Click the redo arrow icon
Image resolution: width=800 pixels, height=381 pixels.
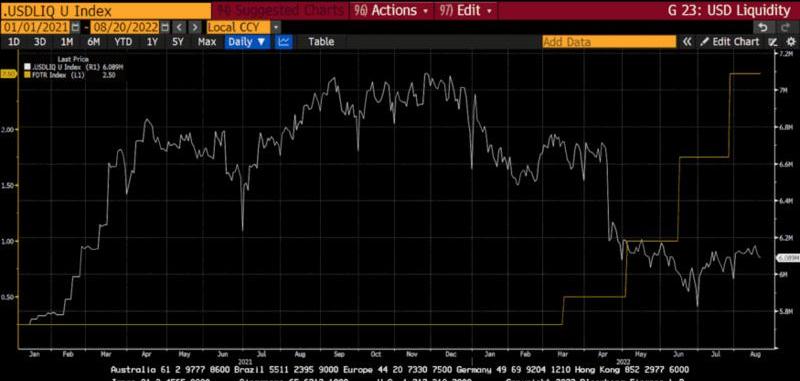coord(785,27)
